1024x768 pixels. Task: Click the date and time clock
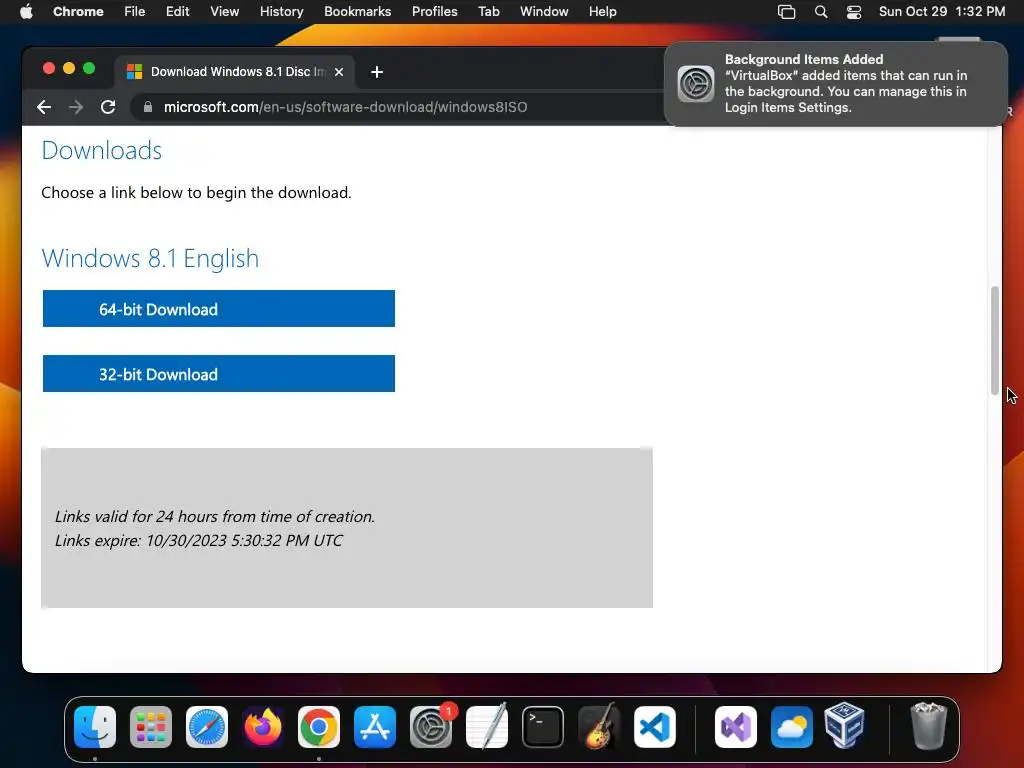click(942, 12)
